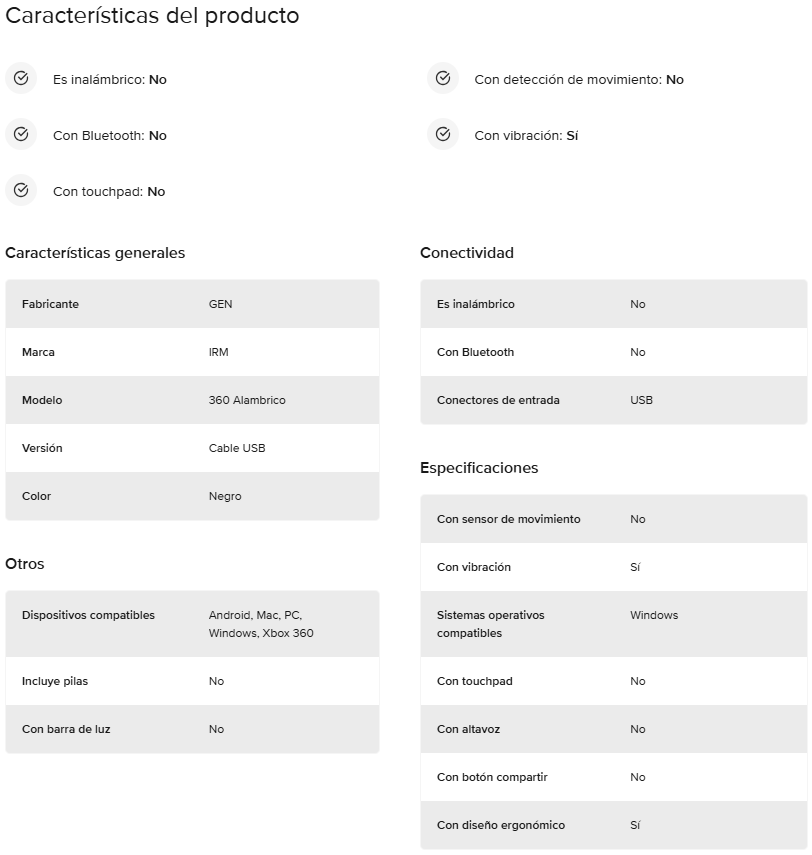The width and height of the screenshot is (812, 855).
Task: Click the 'Dispositivos compatibles' row
Action: [193, 624]
